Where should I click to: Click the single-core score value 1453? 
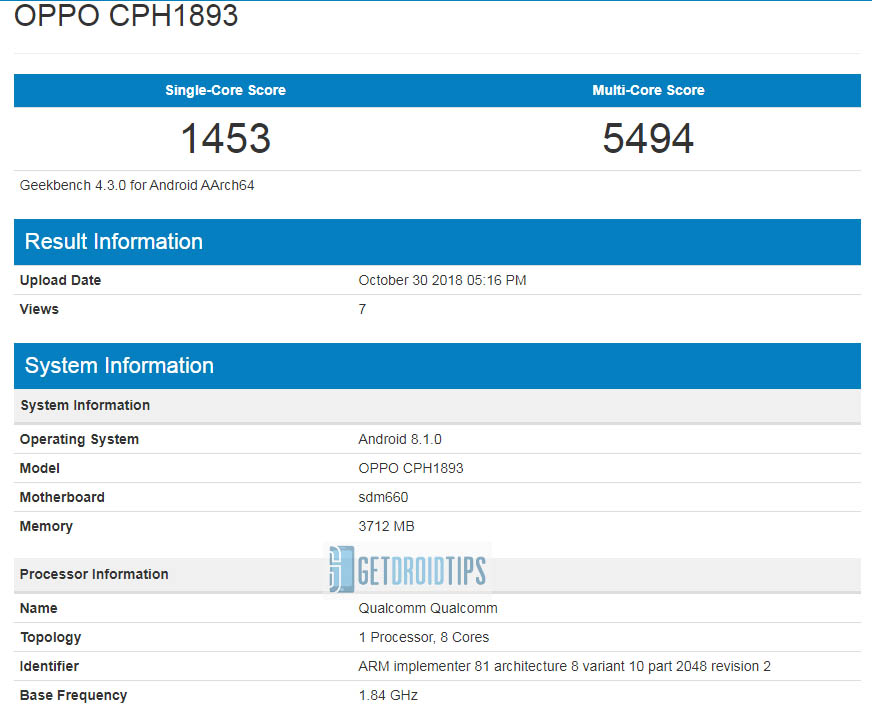[226, 138]
